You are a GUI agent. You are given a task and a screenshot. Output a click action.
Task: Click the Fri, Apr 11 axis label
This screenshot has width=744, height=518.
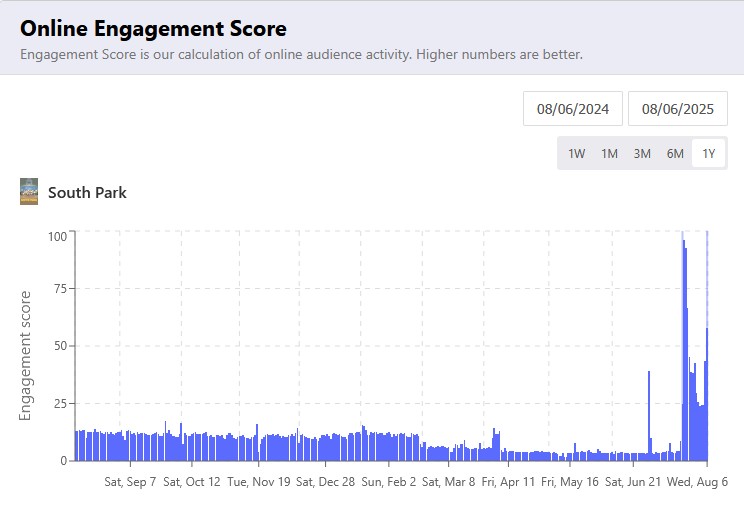tap(508, 482)
